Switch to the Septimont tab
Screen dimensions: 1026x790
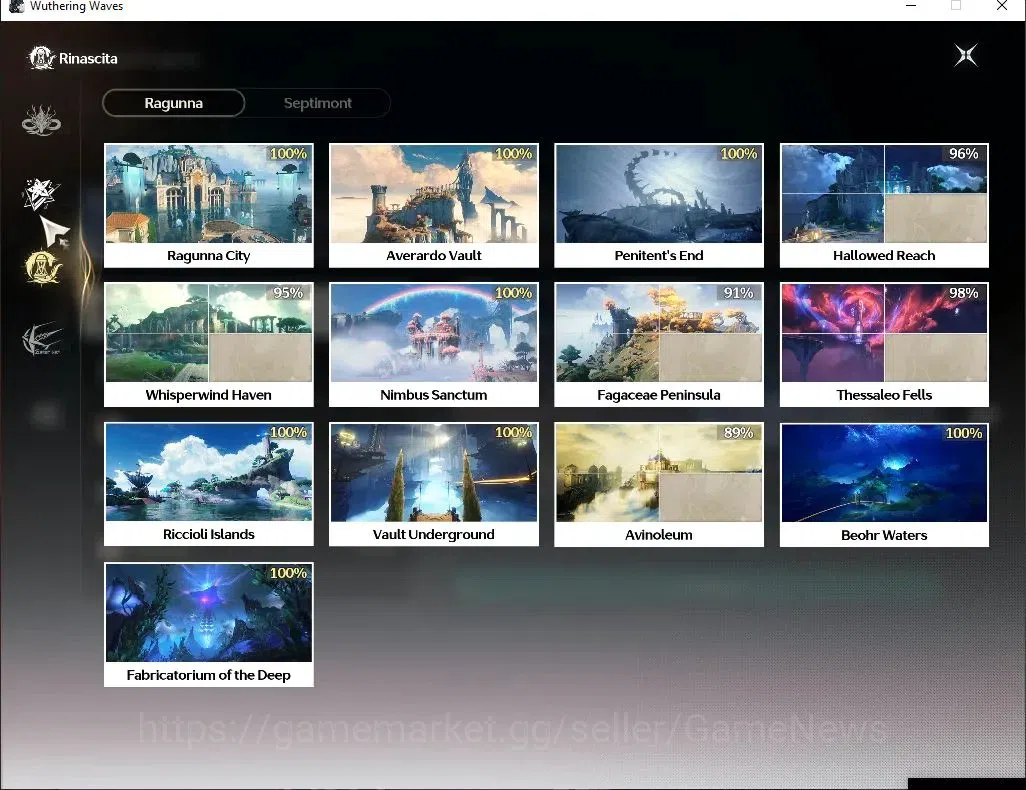pyautogui.click(x=318, y=103)
